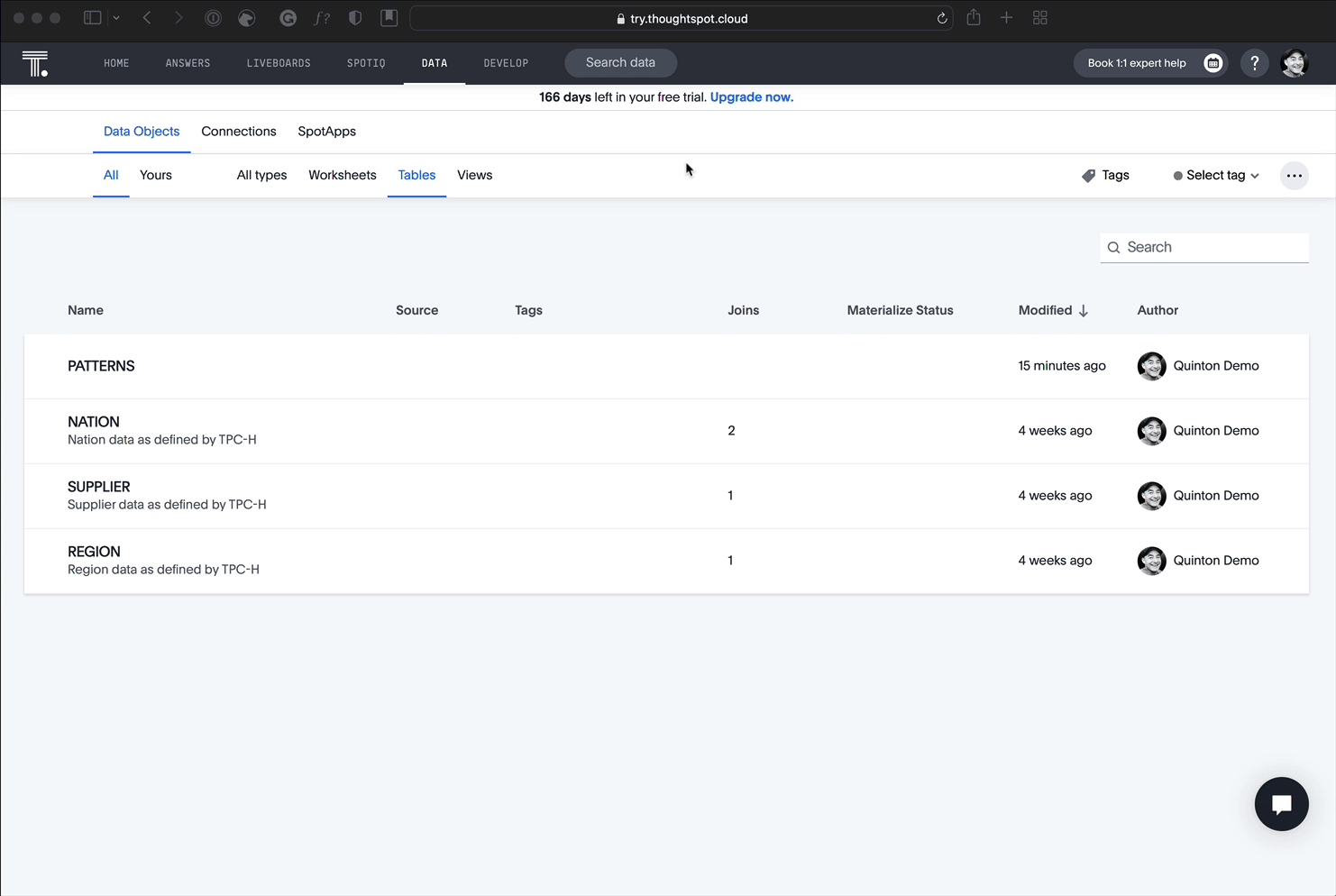This screenshot has height=896, width=1336.
Task: Select the Worksheets filter tab
Action: pos(342,176)
